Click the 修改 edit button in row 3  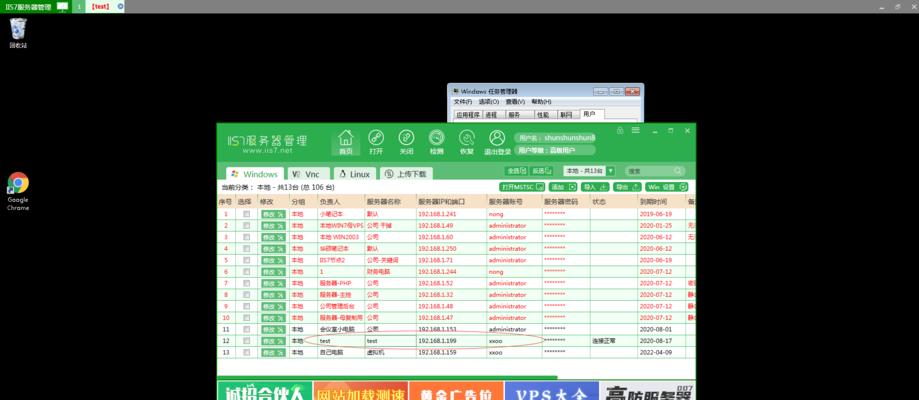[x=273, y=237]
